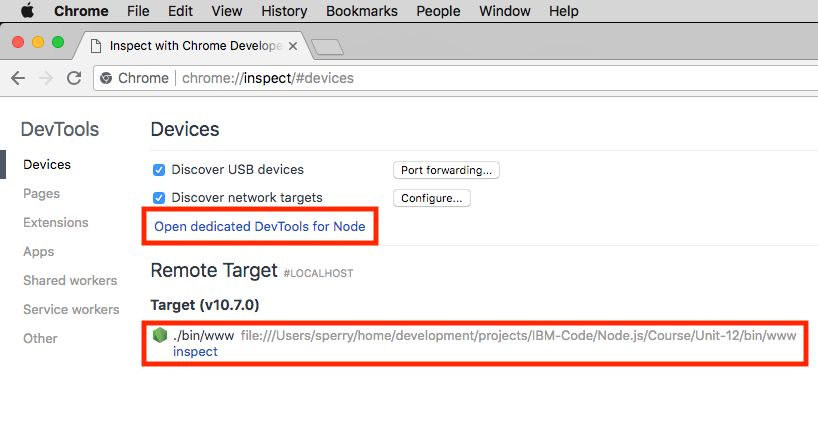Select Devices in DevTools sidebar
The width and height of the screenshot is (818, 447).
tap(47, 165)
